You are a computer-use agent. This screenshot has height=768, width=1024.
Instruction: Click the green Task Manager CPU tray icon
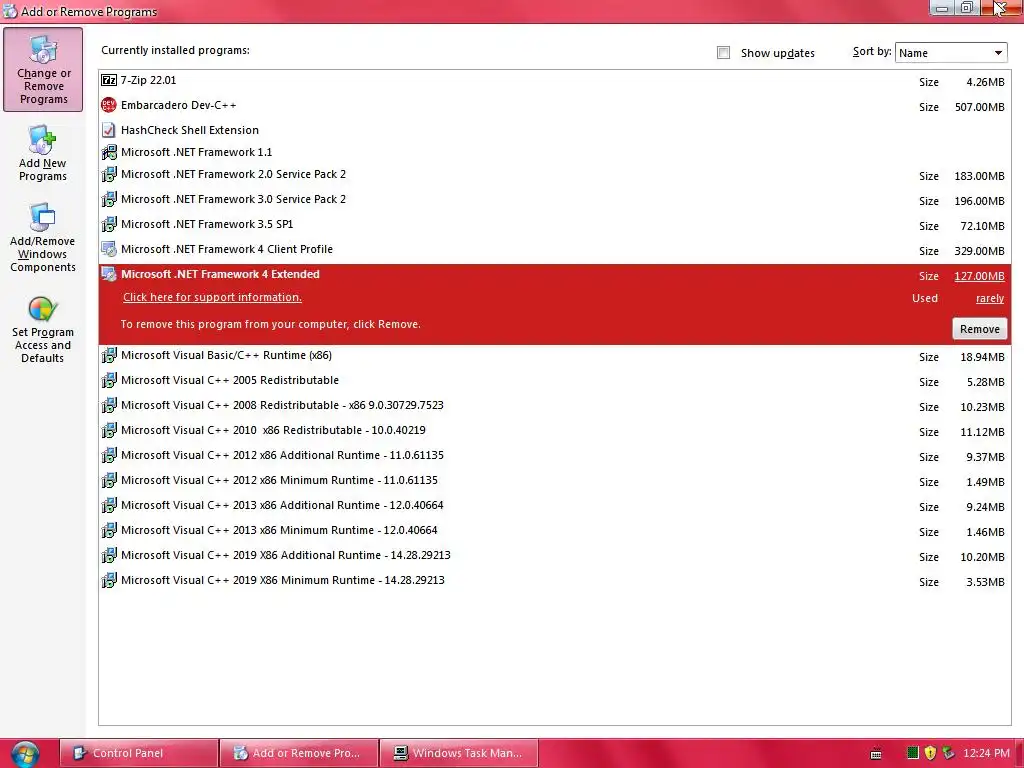click(x=913, y=753)
